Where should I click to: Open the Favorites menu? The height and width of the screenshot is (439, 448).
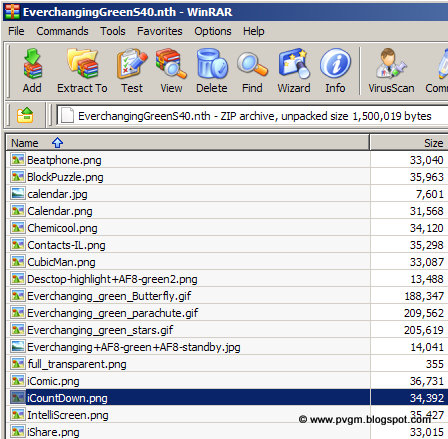point(160,31)
